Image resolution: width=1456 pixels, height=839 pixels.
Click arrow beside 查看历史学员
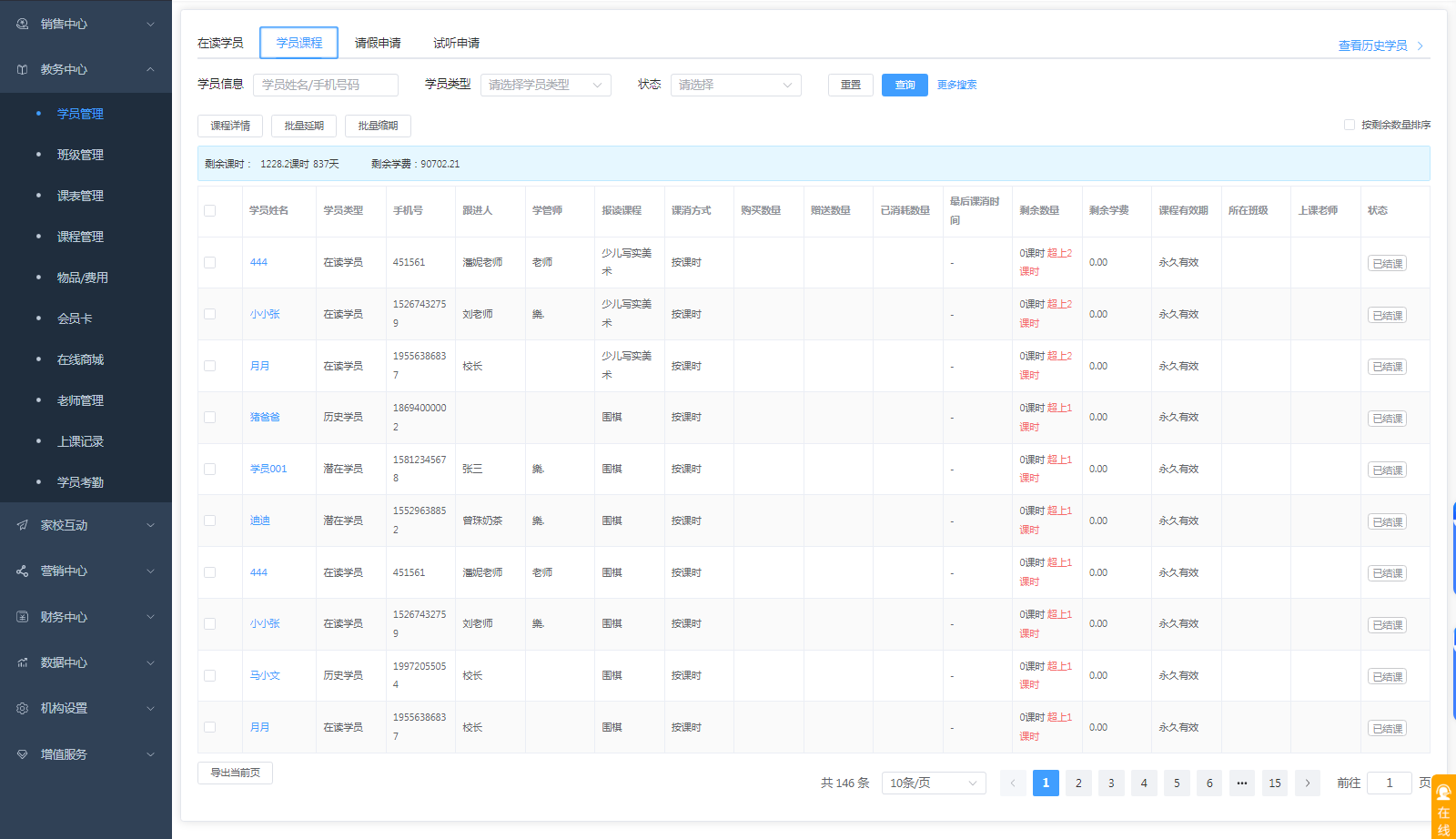click(x=1421, y=45)
